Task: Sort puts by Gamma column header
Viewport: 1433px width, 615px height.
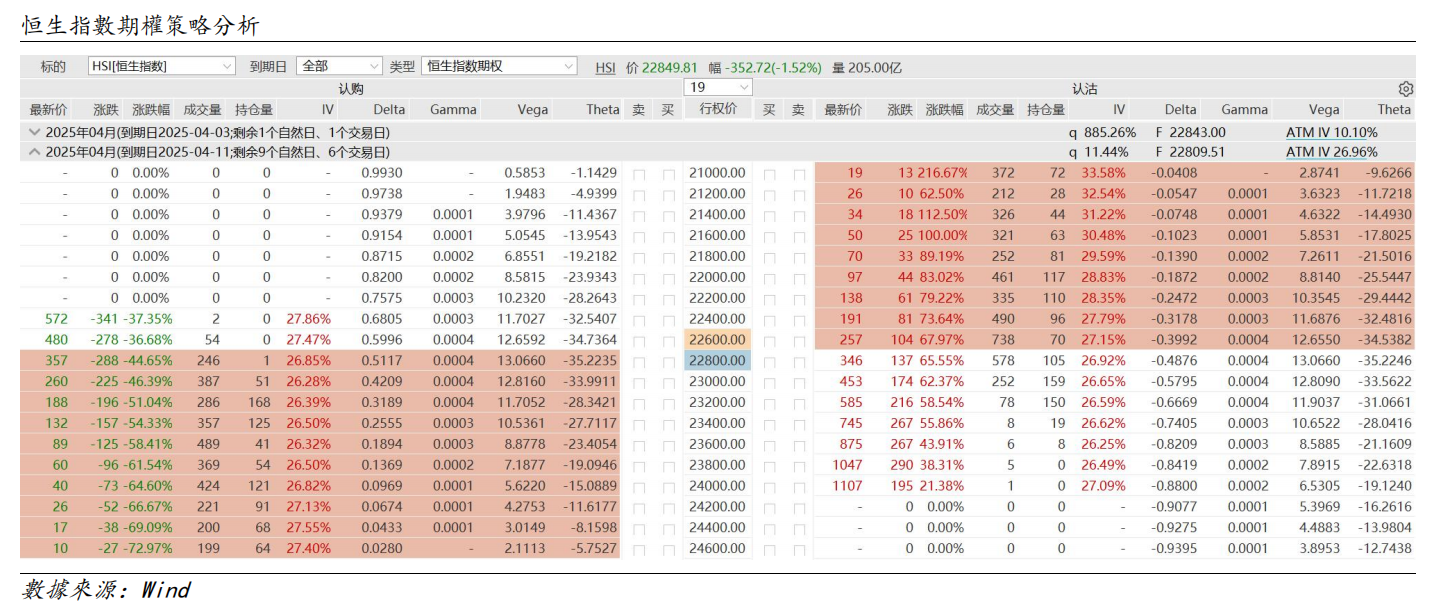Action: (x=1244, y=110)
